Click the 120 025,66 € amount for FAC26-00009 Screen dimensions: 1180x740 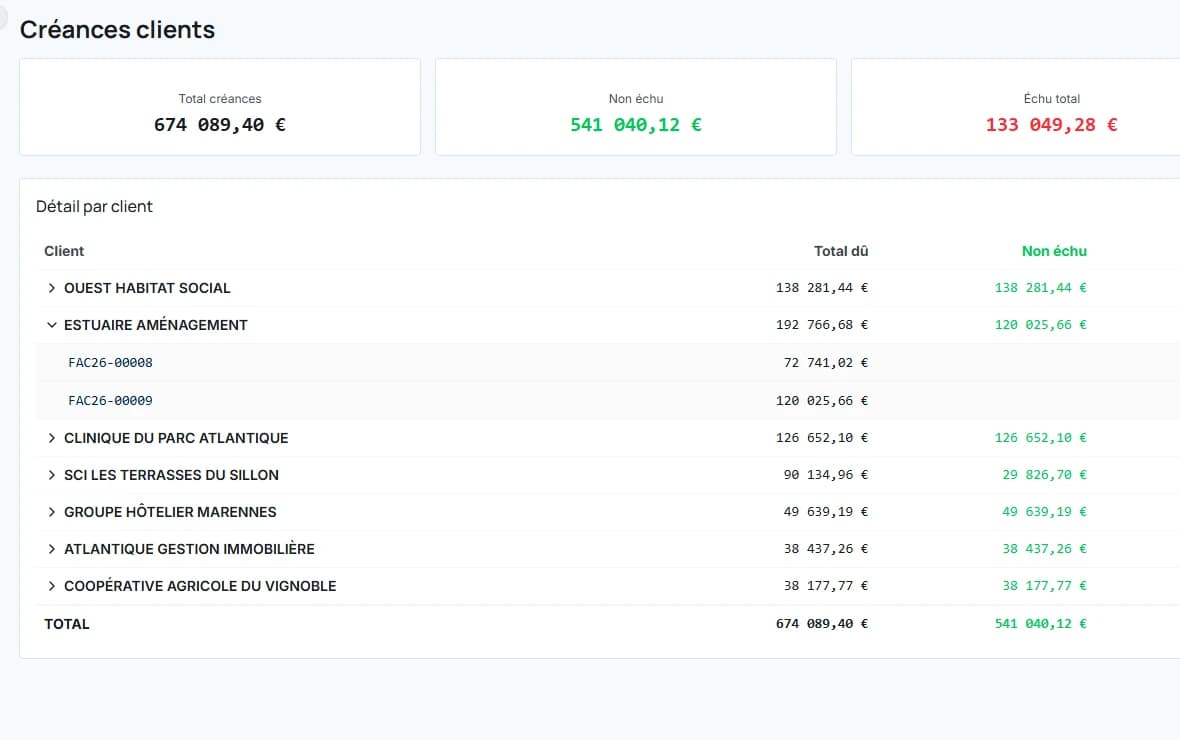tap(822, 400)
